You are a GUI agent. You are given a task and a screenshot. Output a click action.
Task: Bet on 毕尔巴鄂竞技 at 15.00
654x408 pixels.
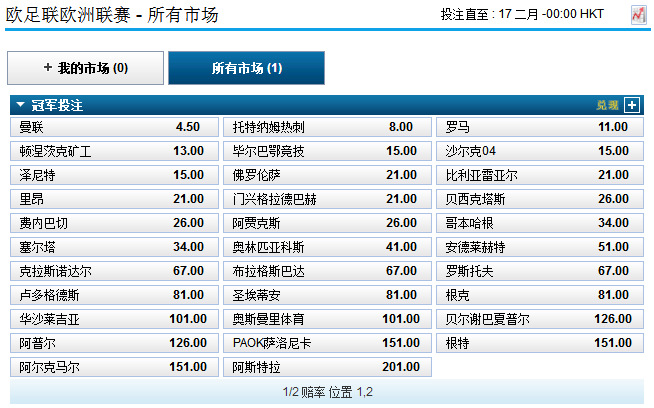(327, 151)
